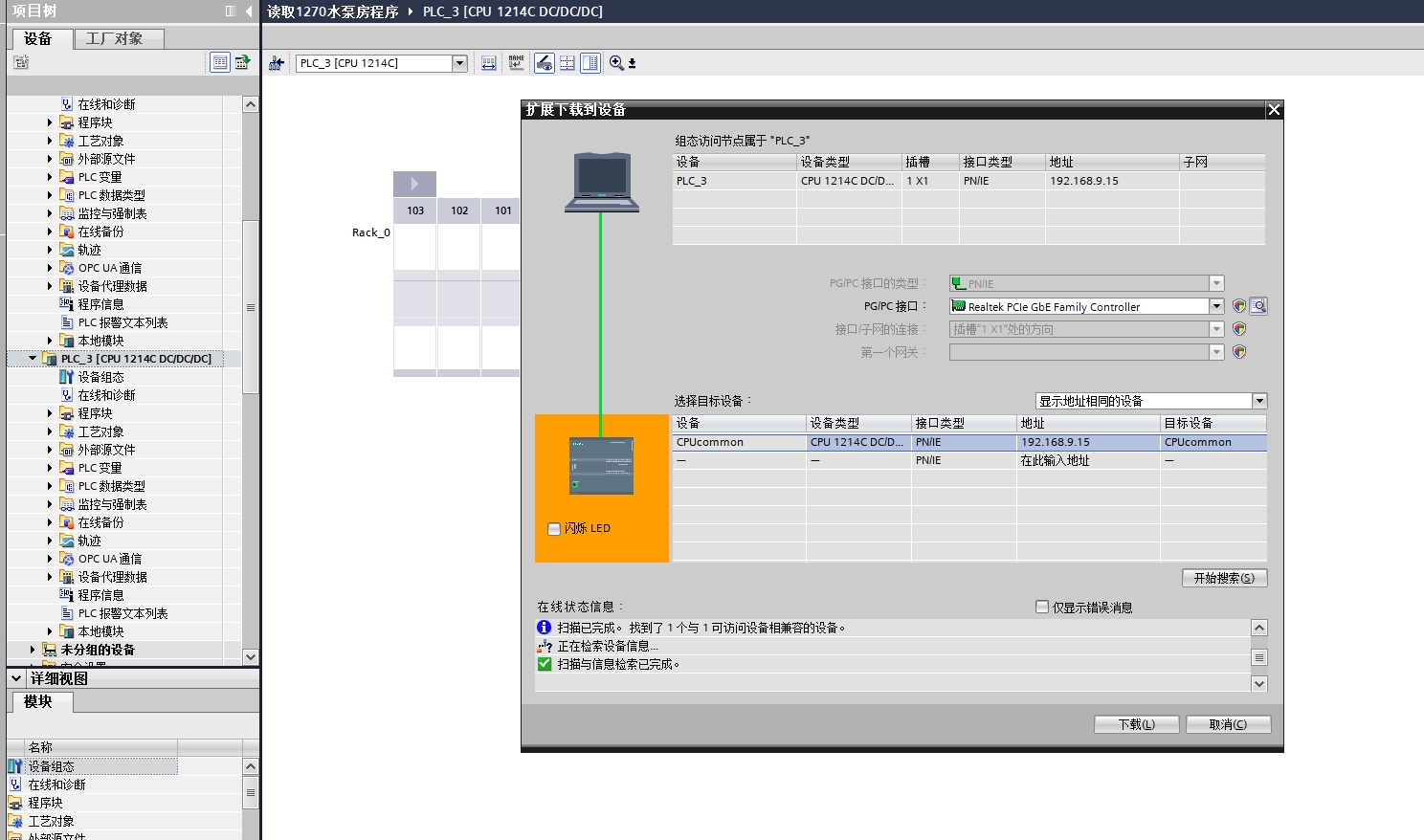1424x840 pixels.
Task: Toggle the page-layout view icon in device toolbar
Action: pyautogui.click(x=590, y=63)
